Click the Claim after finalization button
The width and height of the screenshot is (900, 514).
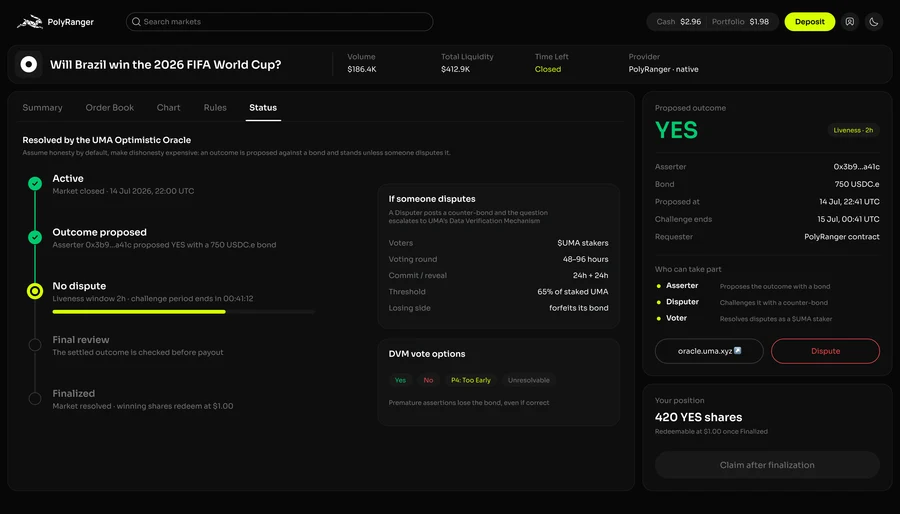tap(767, 465)
